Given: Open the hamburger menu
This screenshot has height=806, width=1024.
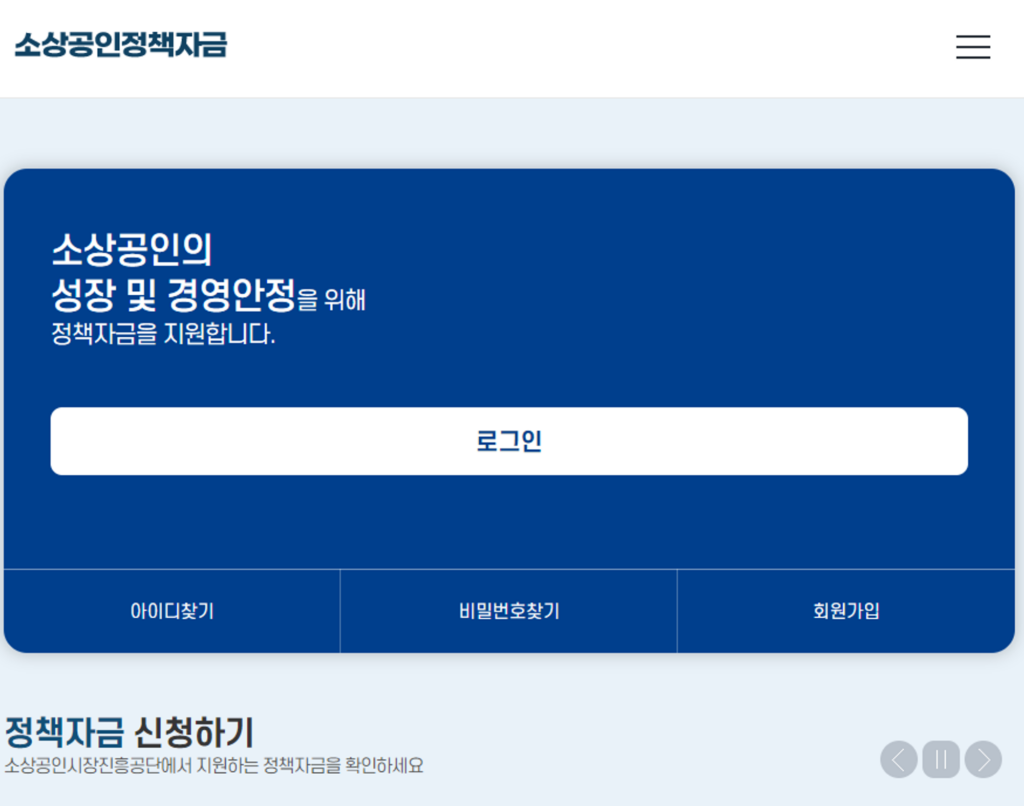Looking at the screenshot, I should tap(972, 47).
